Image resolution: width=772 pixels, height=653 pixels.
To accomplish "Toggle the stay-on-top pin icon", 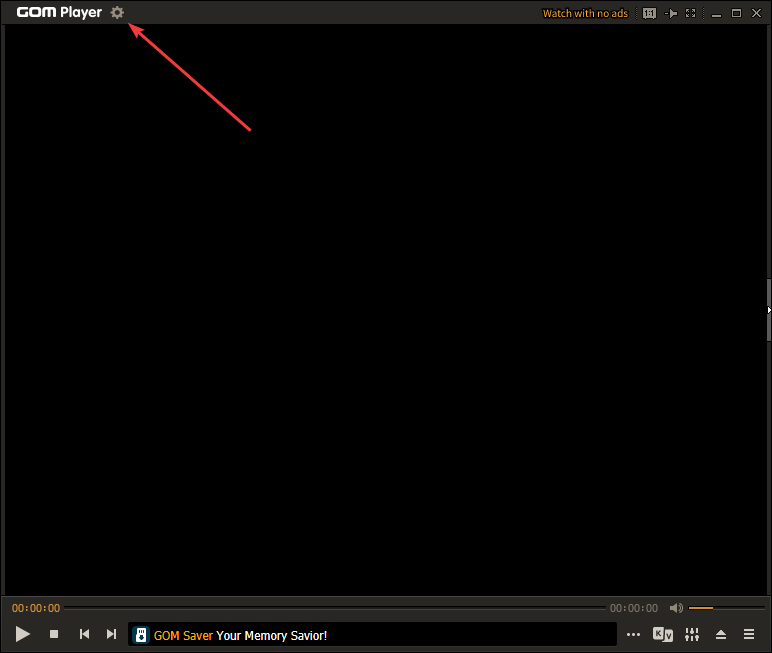I will coord(671,13).
